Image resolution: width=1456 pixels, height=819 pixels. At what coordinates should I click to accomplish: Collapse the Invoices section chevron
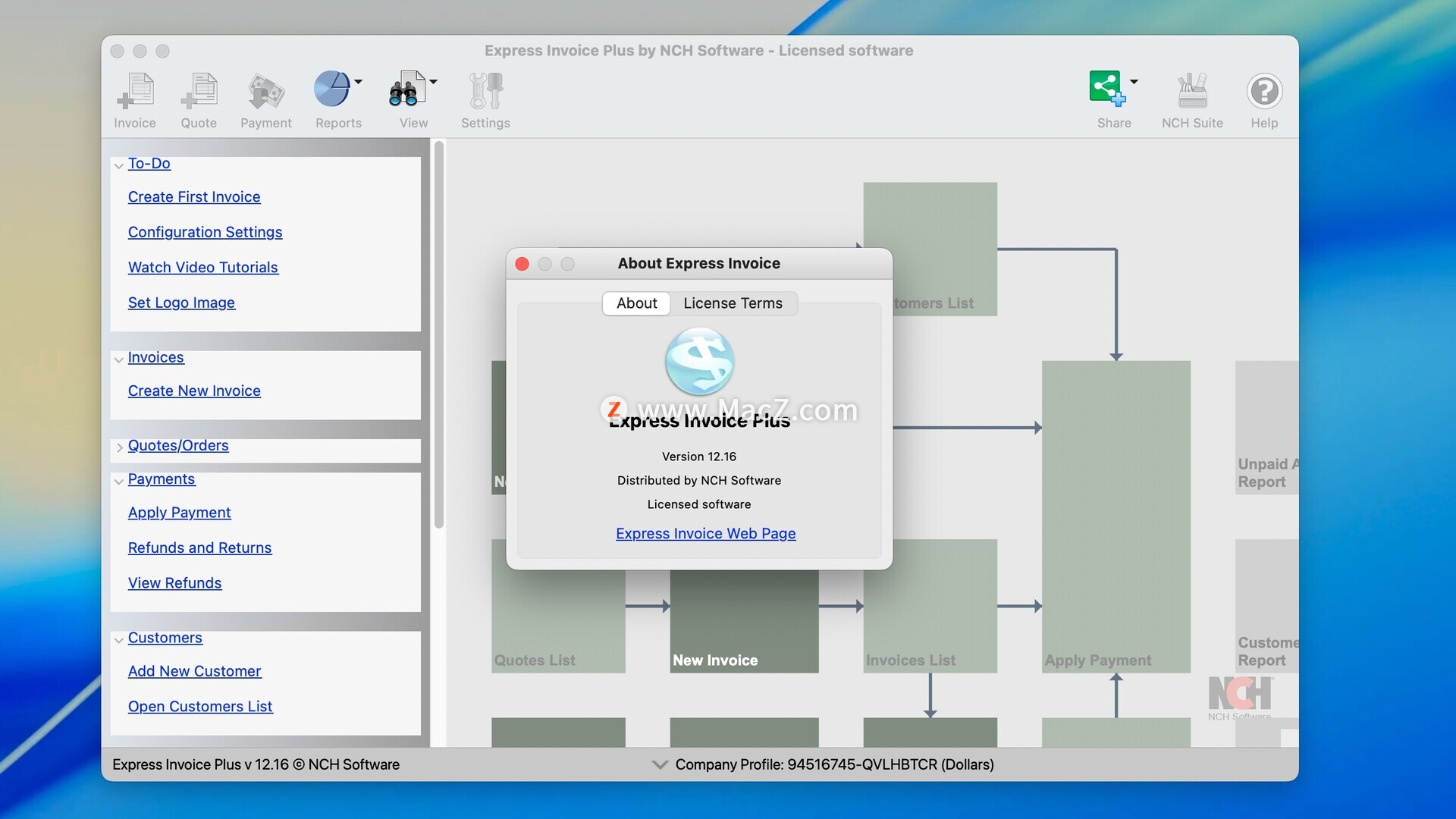pyautogui.click(x=118, y=359)
